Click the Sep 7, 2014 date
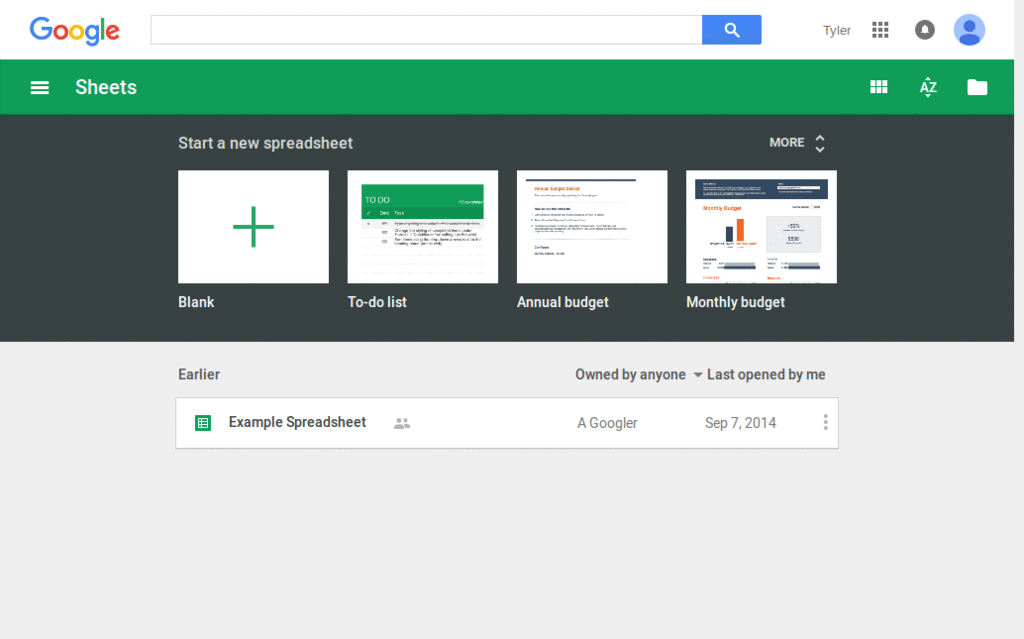Image resolution: width=1024 pixels, height=639 pixels. [x=741, y=423]
